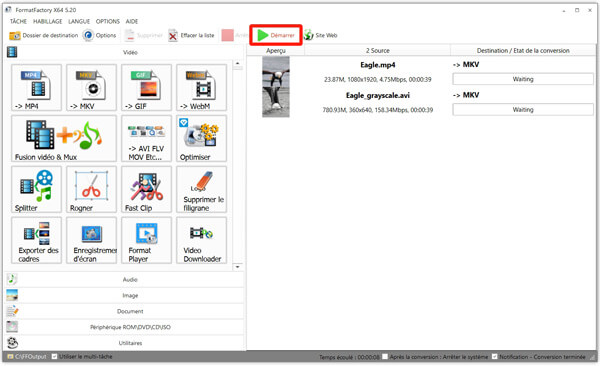Open the Rogner crop tool
The image size is (600, 366).
(91, 190)
